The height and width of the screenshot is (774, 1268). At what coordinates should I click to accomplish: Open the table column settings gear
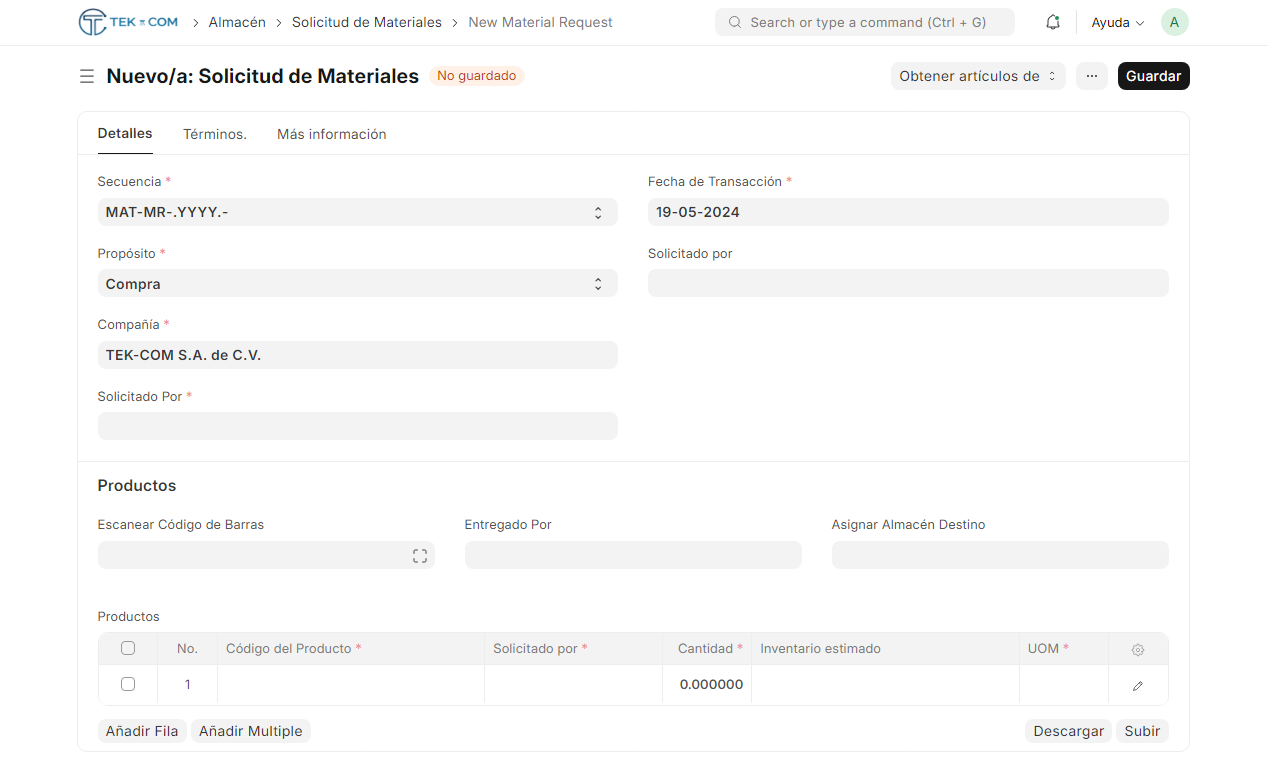[x=1138, y=649]
